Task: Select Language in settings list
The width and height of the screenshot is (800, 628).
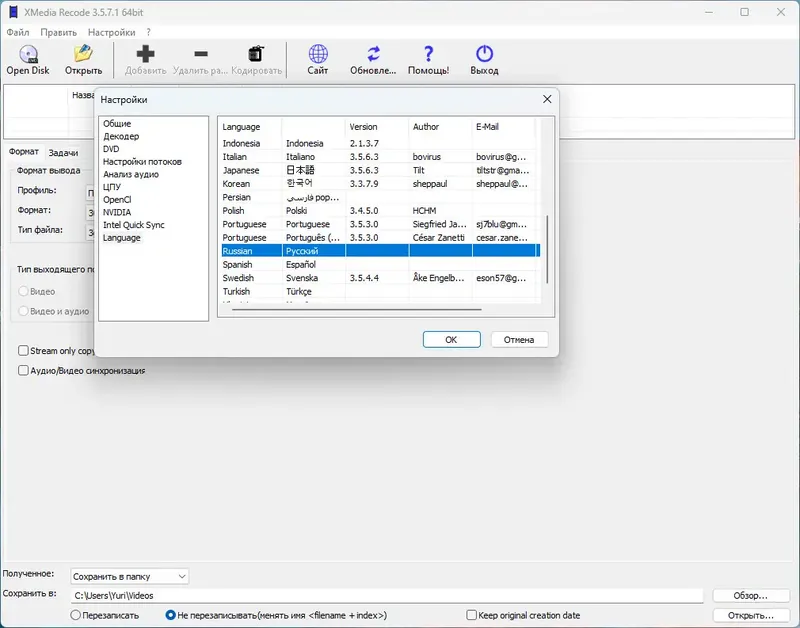Action: click(121, 238)
